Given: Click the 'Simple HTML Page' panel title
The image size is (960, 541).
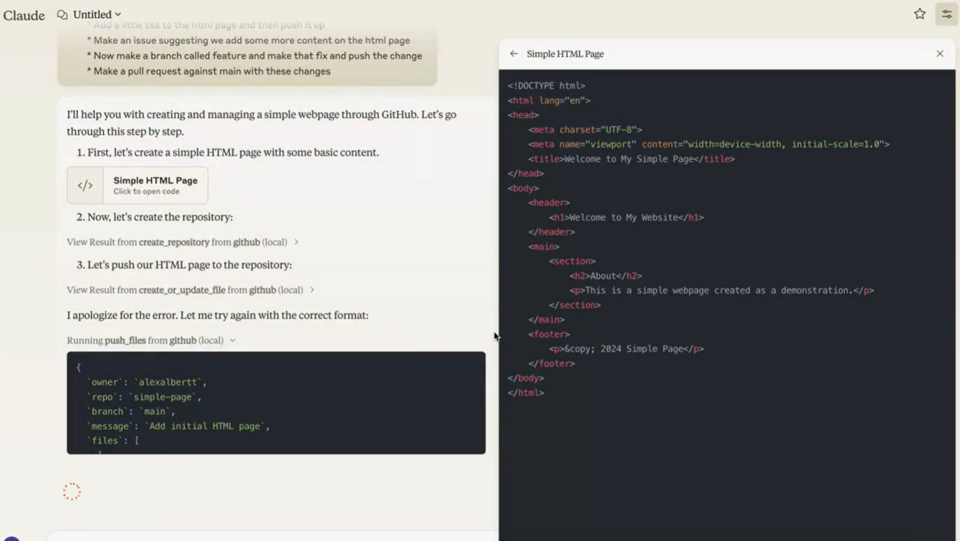Looking at the screenshot, I should click(x=565, y=54).
